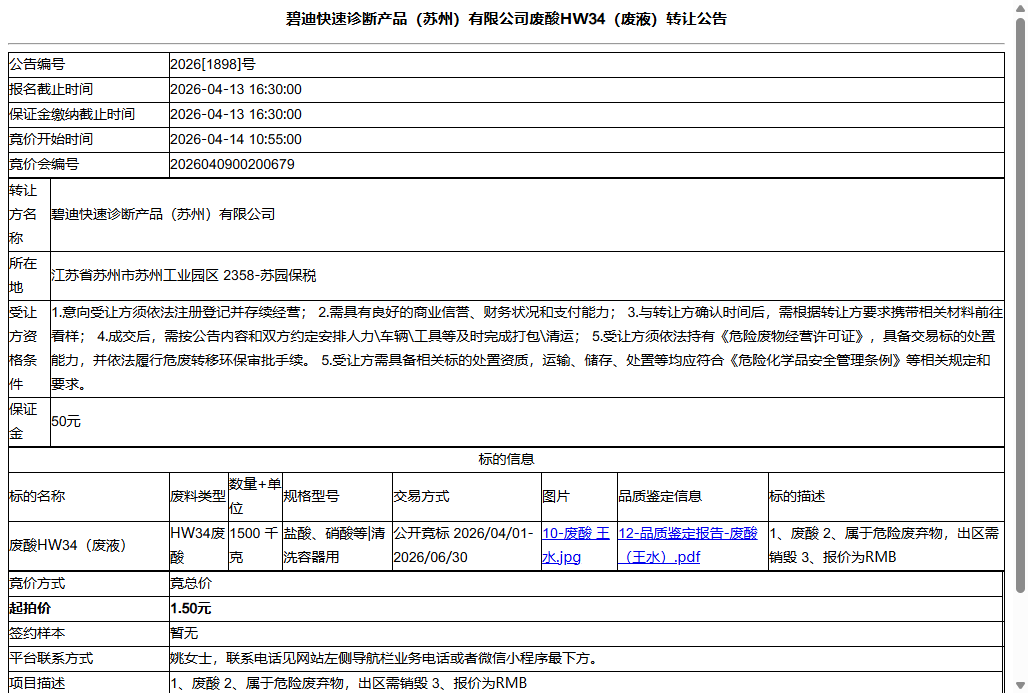Click the deposit value 50元

(66, 422)
